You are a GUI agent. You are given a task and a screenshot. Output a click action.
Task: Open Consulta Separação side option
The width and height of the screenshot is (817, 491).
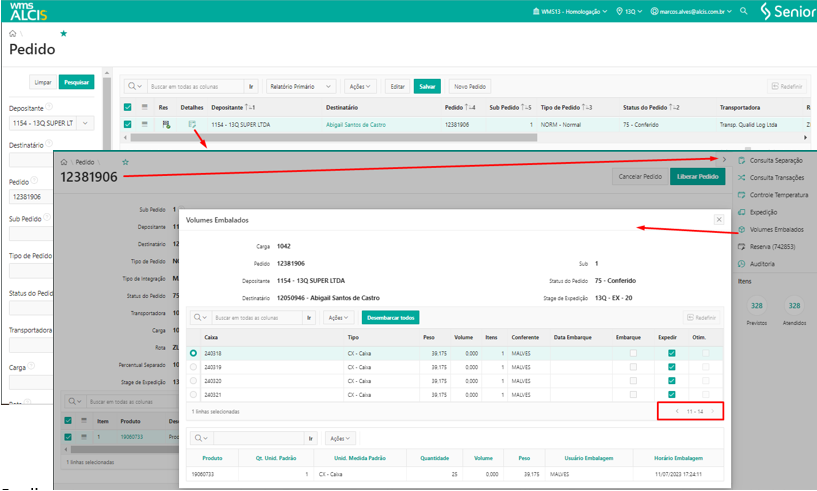pyautogui.click(x=770, y=161)
